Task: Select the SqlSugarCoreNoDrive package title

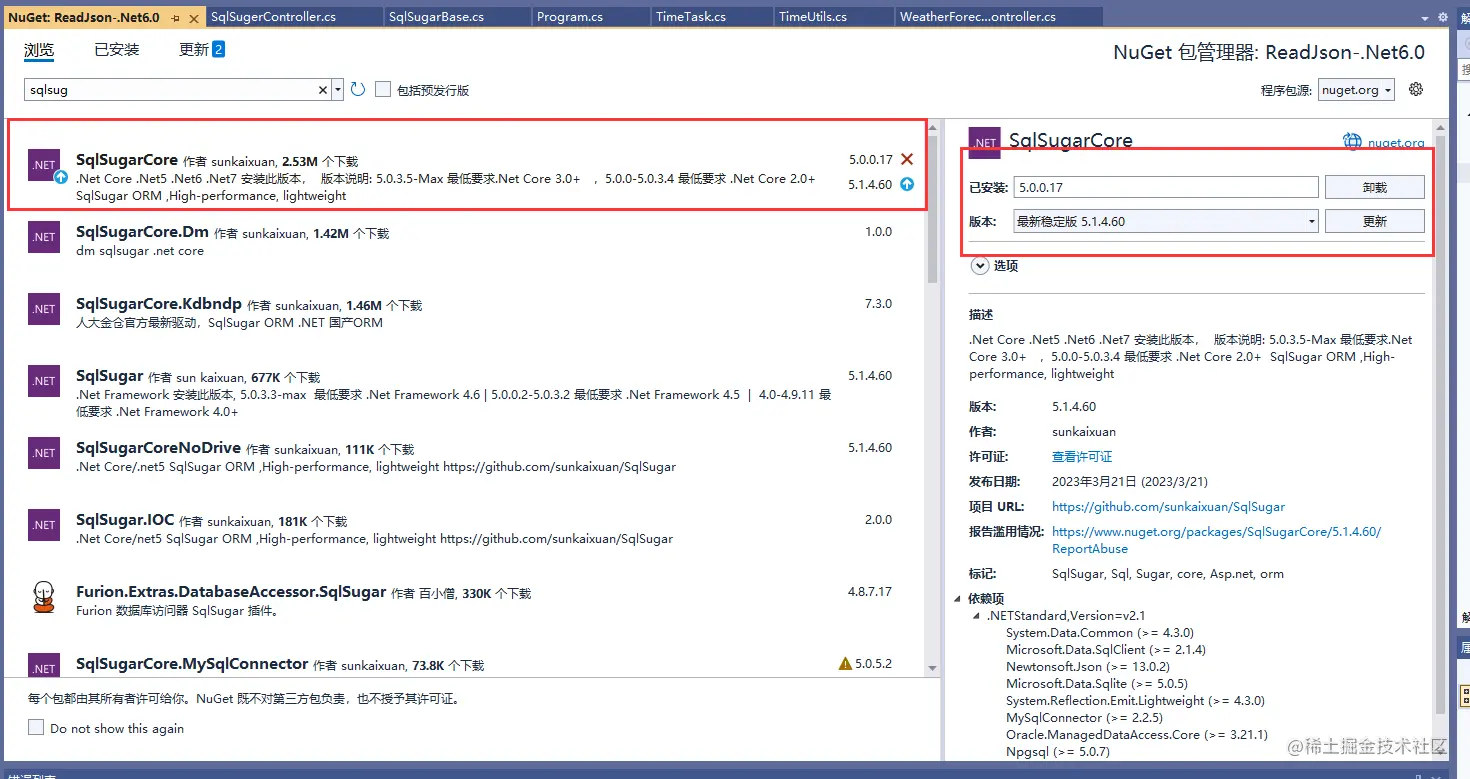Action: tap(159, 448)
